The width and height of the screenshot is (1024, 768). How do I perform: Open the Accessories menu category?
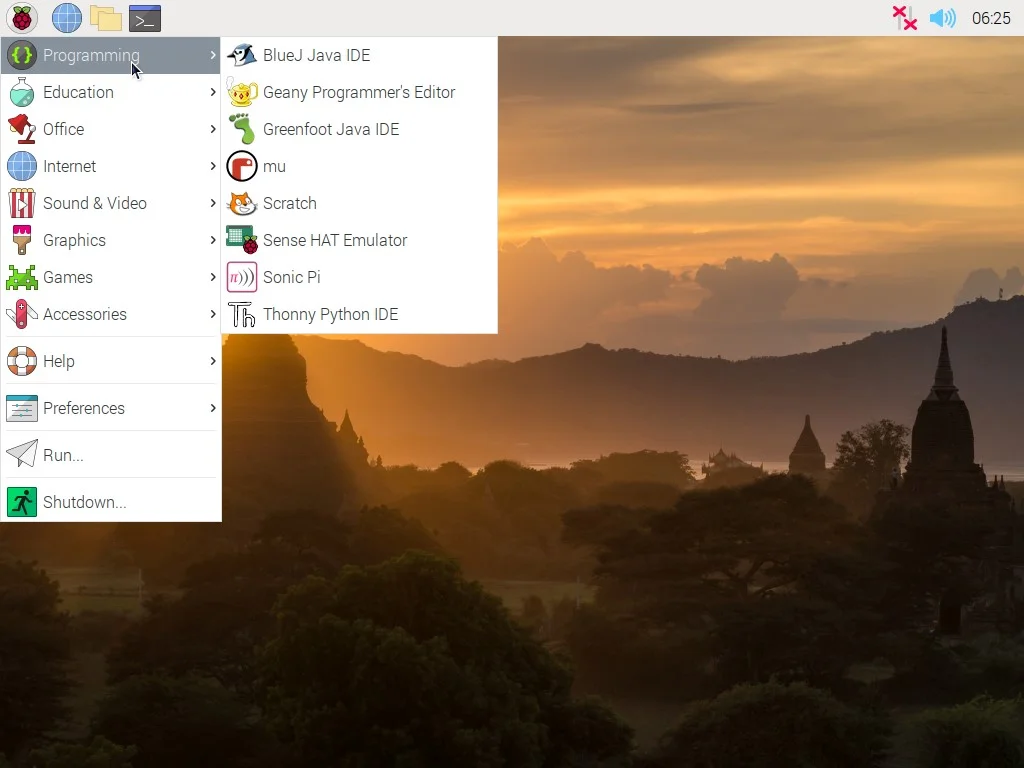click(x=111, y=314)
